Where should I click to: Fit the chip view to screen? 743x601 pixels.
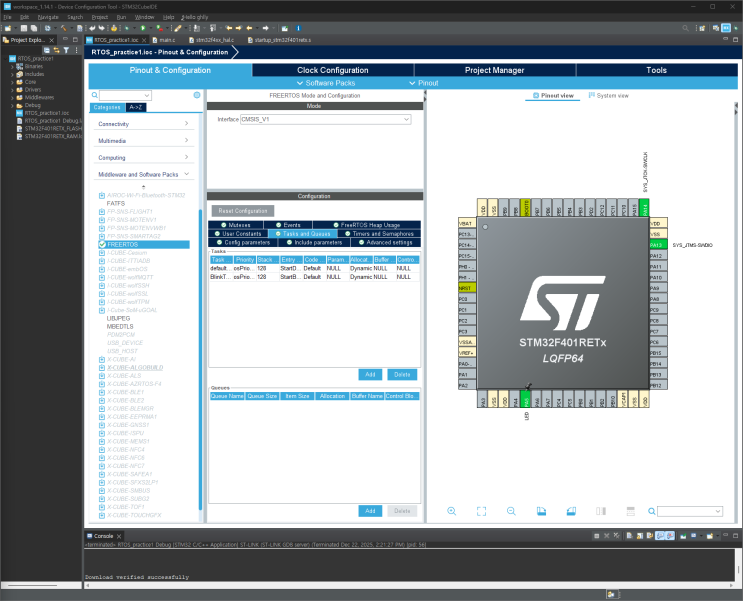pyautogui.click(x=481, y=511)
